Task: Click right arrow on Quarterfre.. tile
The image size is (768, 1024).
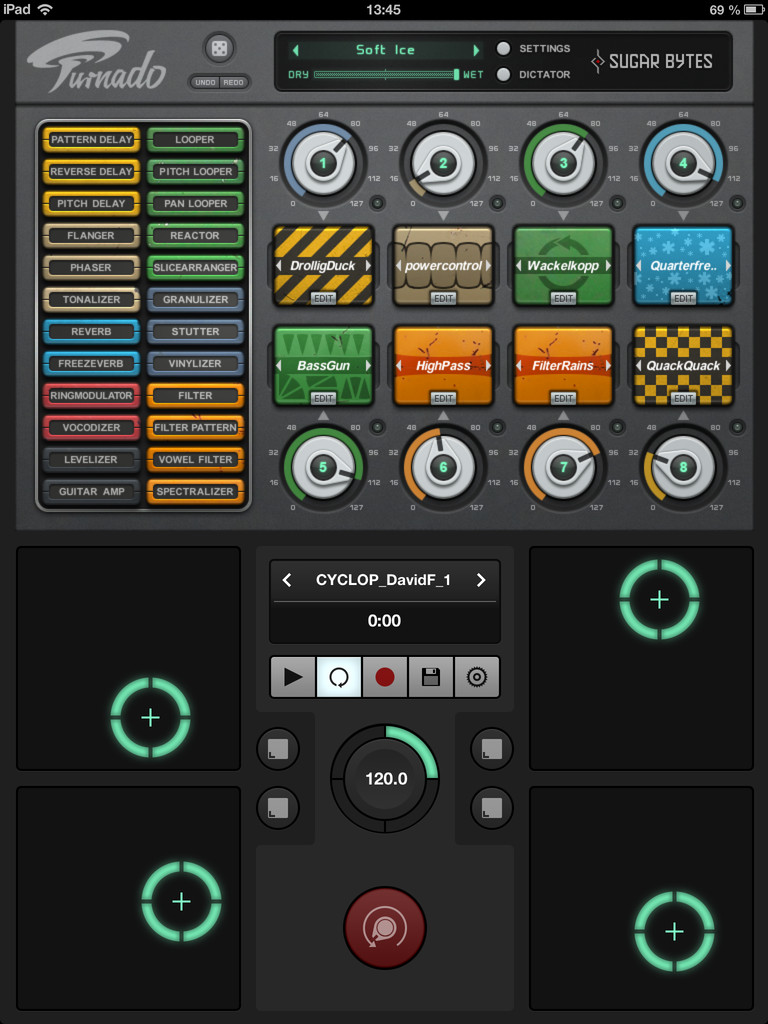Action: point(728,266)
